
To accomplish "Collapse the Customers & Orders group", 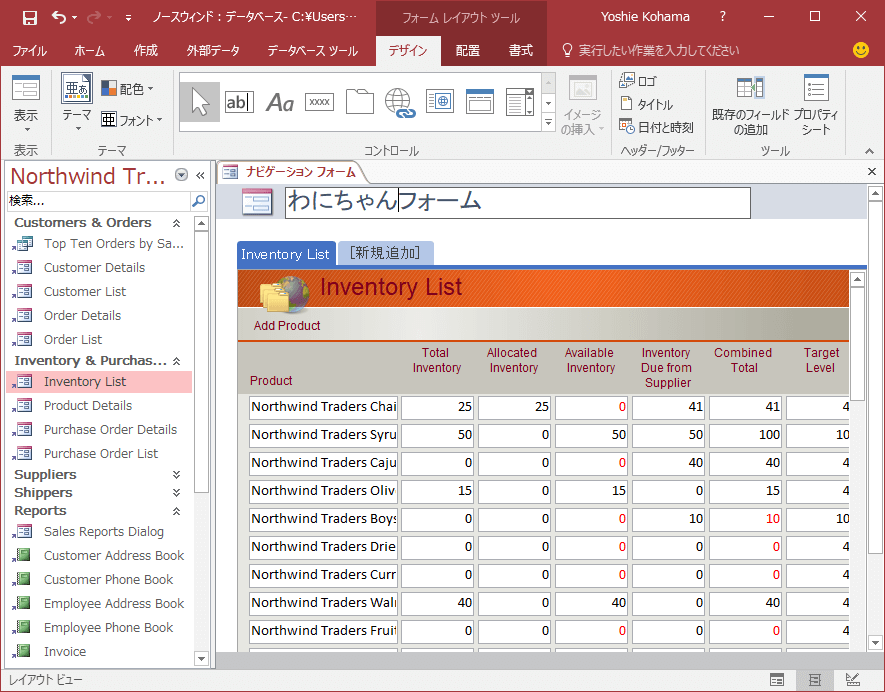I will coord(177,223).
